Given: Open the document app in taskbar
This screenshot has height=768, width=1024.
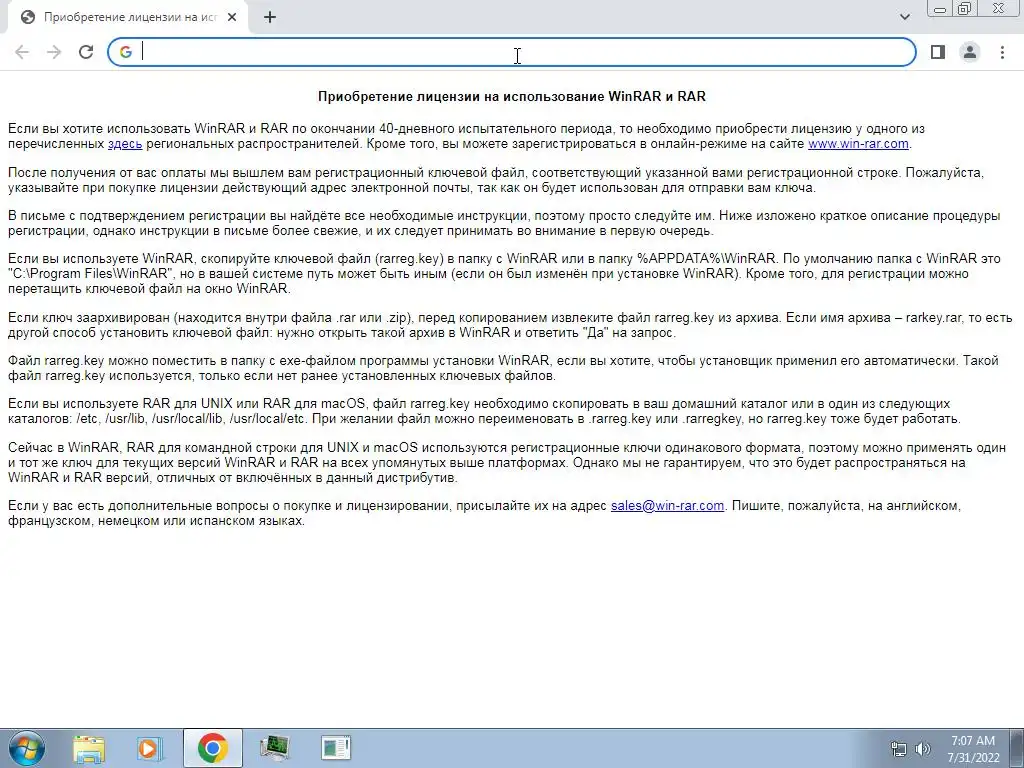Looking at the screenshot, I should (336, 748).
